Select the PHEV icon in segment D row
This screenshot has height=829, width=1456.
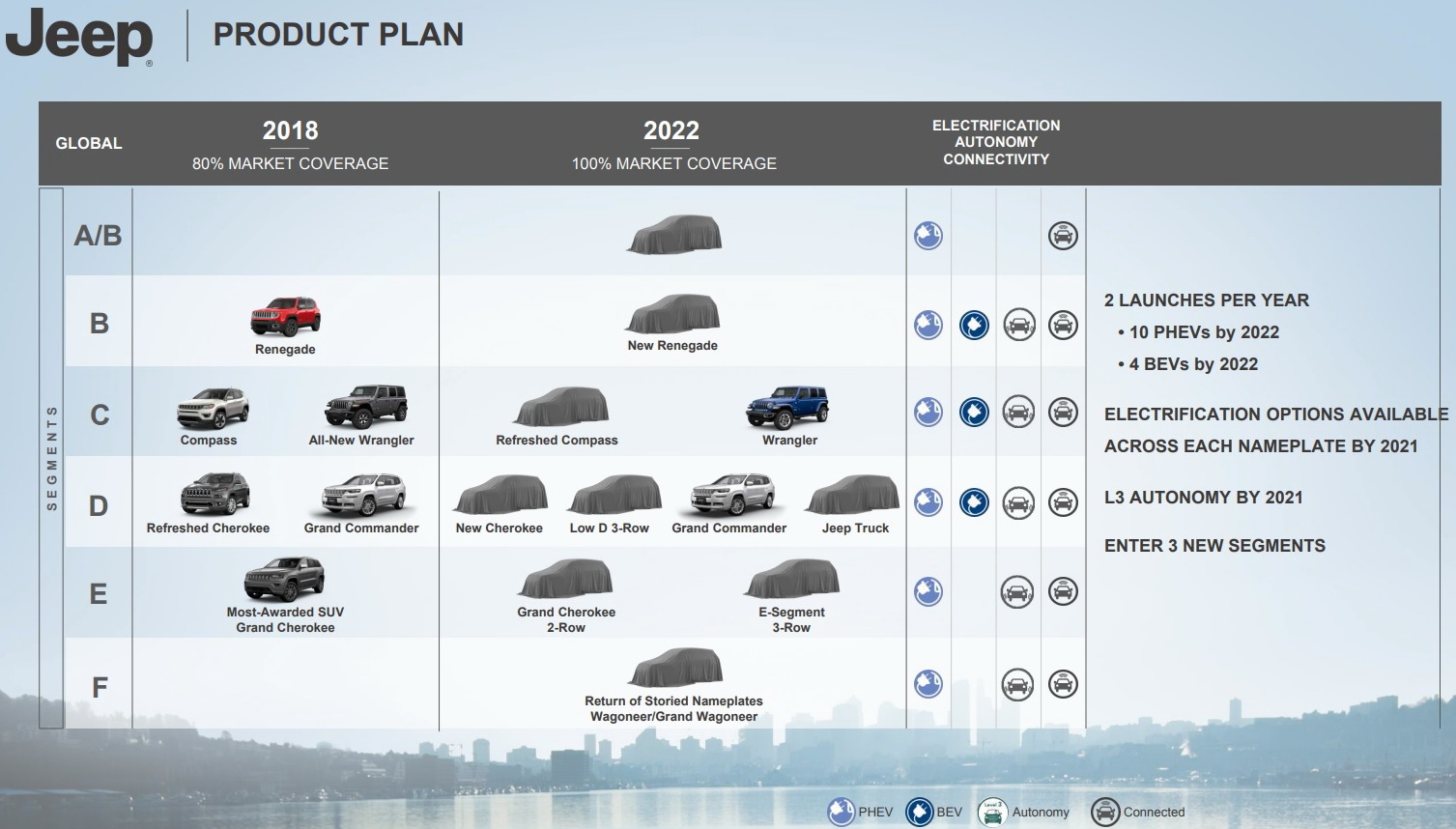point(928,502)
